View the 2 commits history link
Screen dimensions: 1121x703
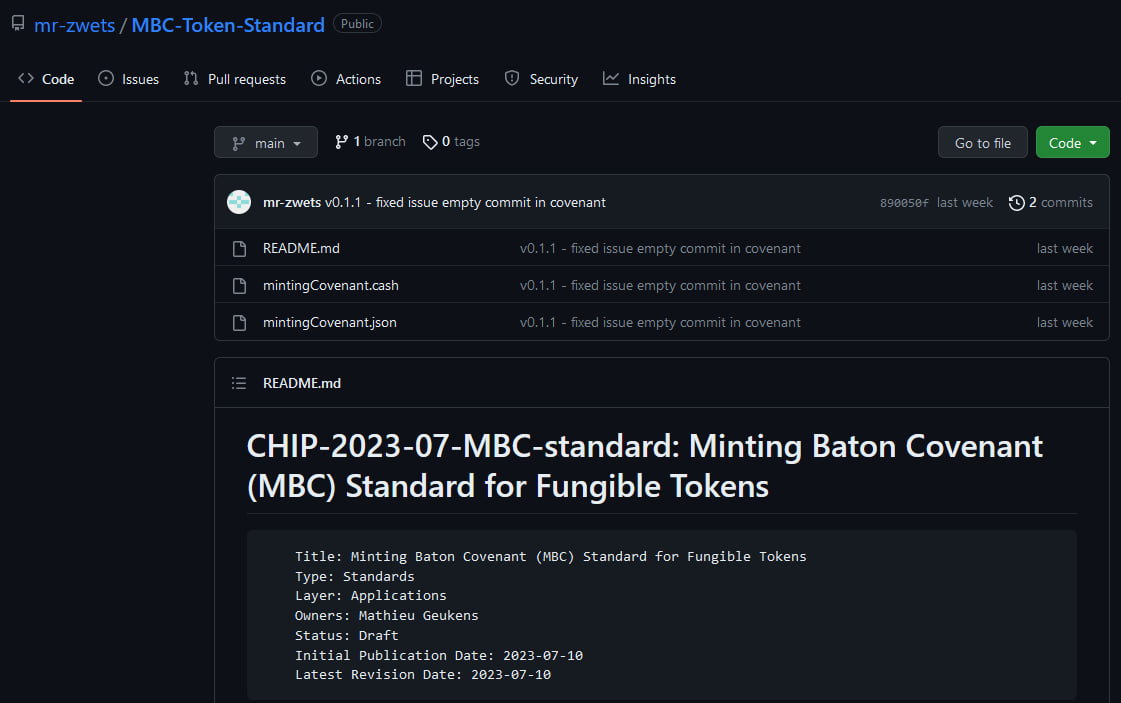click(x=1050, y=202)
